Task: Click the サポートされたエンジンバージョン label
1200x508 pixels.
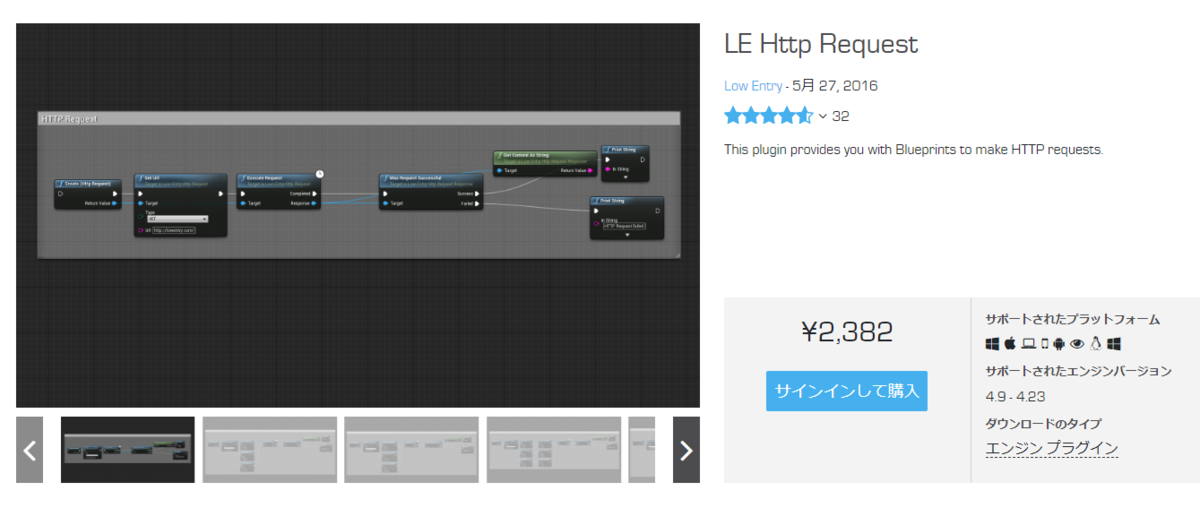Action: tap(1078, 371)
